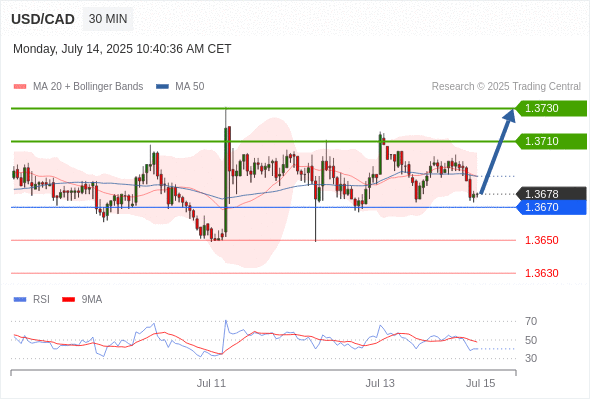
Task: Click the blue 1.3670 pivot label
Action: [x=551, y=207]
